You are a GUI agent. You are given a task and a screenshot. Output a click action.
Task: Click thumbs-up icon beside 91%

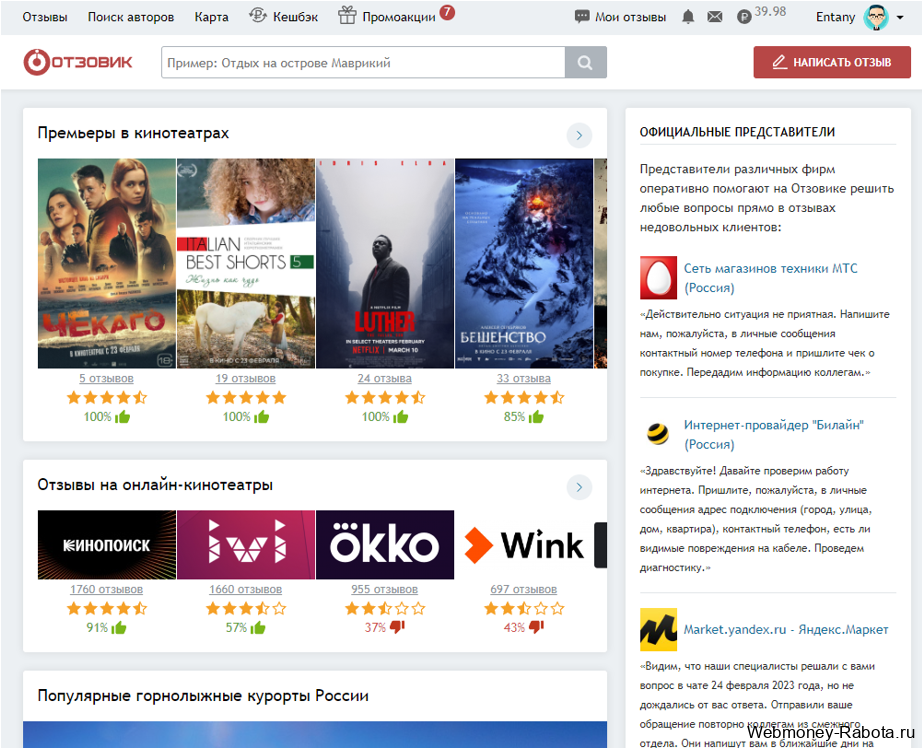pyautogui.click(x=119, y=627)
